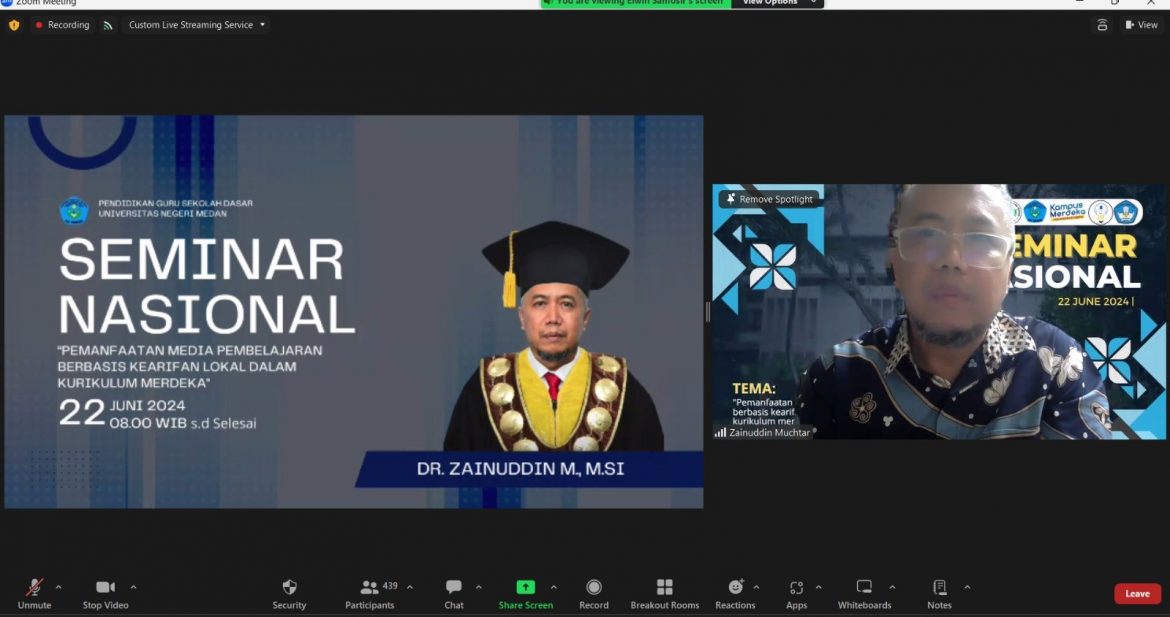This screenshot has height=617, width=1170.
Task: Click the meeting information icon
Action: (x=13, y=24)
